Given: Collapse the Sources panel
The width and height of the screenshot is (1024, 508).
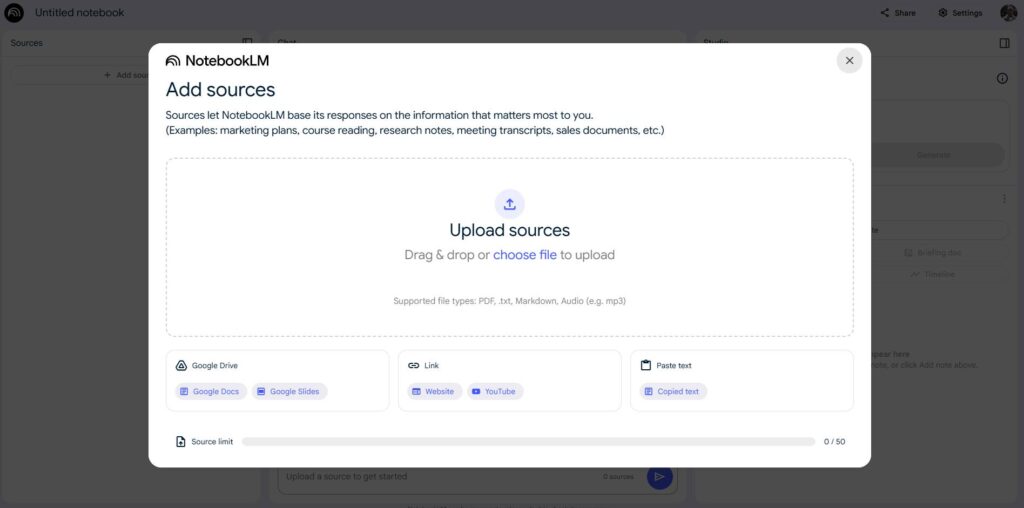Looking at the screenshot, I should (x=248, y=43).
